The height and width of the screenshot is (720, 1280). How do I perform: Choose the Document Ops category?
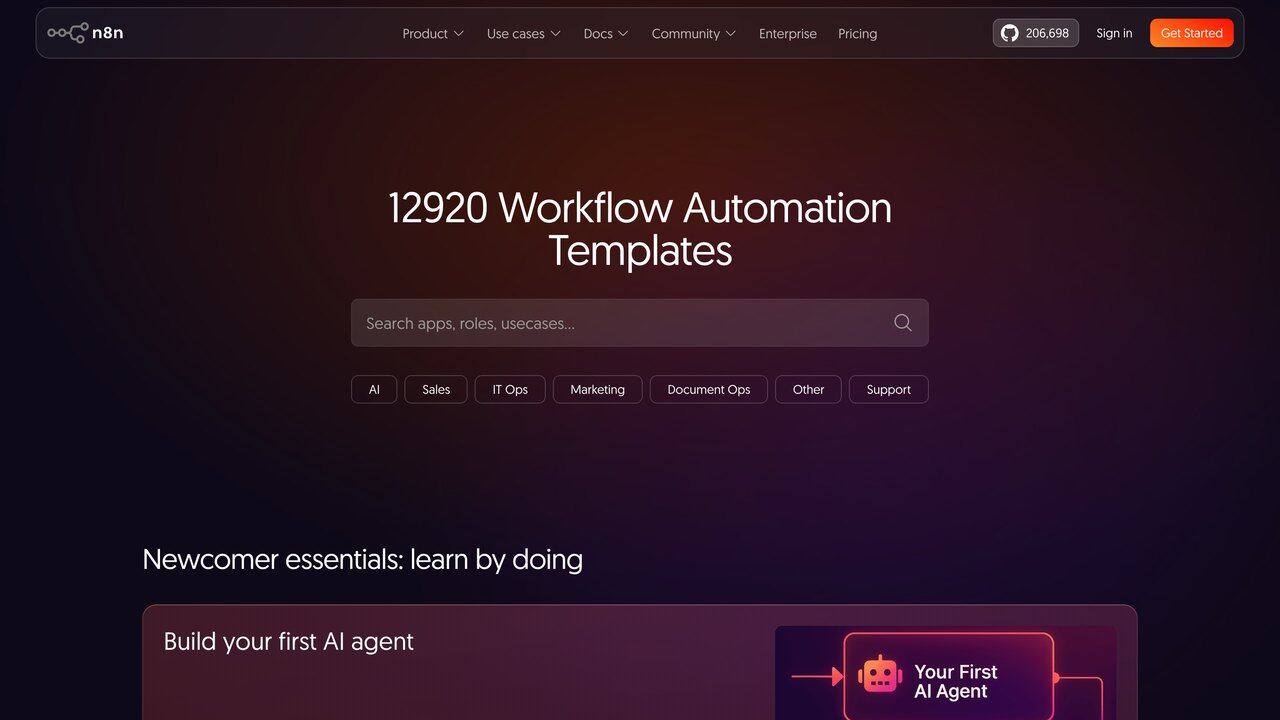tap(709, 389)
